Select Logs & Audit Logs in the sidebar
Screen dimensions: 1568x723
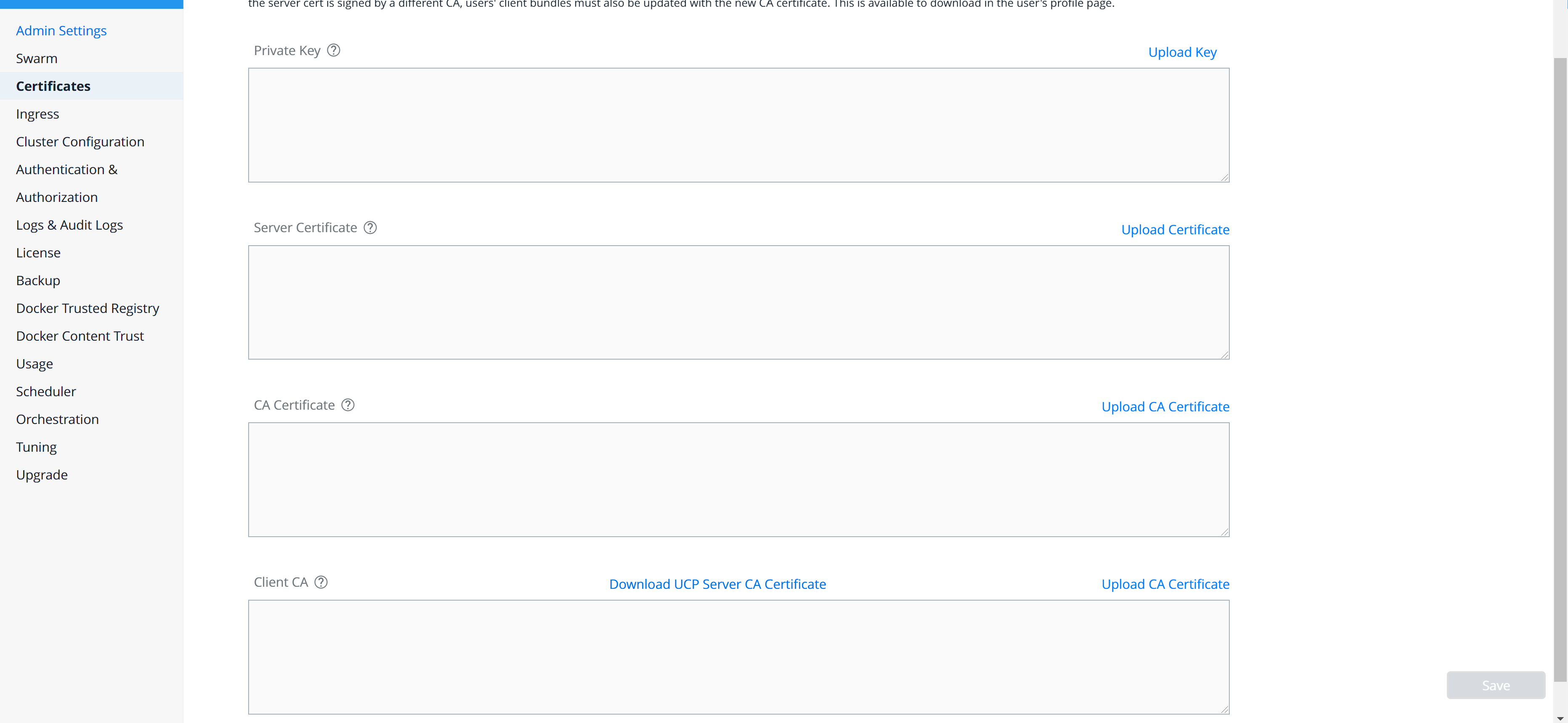69,225
